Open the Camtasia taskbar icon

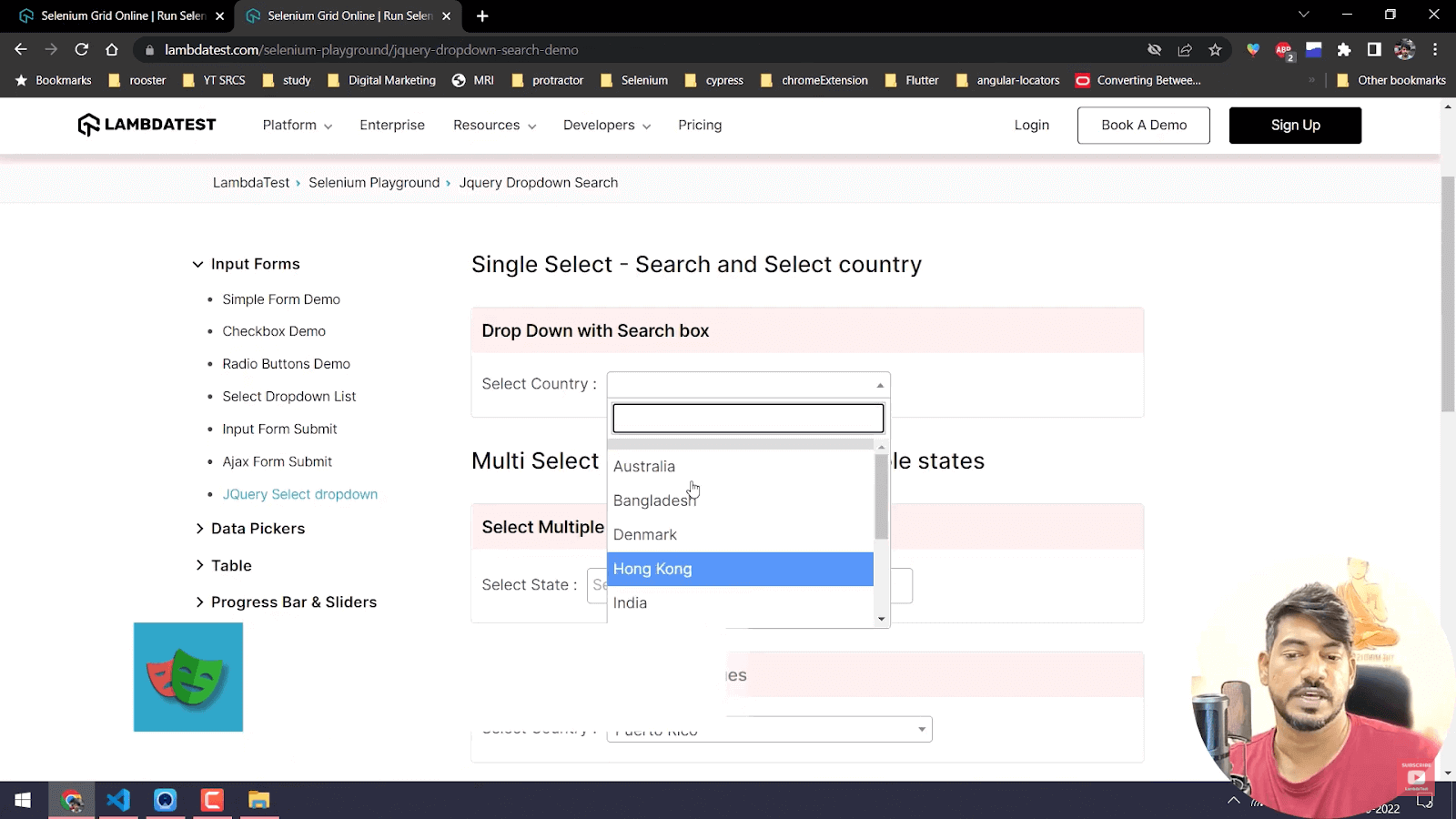click(212, 801)
